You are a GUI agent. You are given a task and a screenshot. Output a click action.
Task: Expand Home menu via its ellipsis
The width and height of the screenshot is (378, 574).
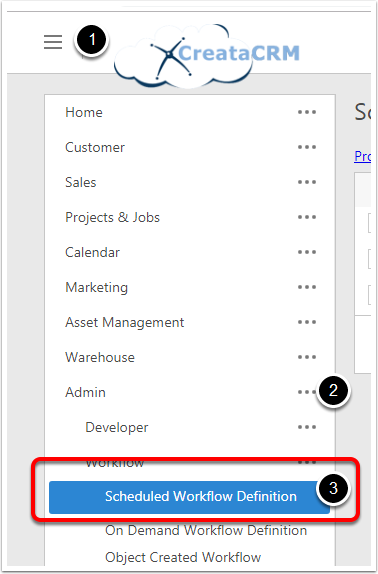coord(307,112)
